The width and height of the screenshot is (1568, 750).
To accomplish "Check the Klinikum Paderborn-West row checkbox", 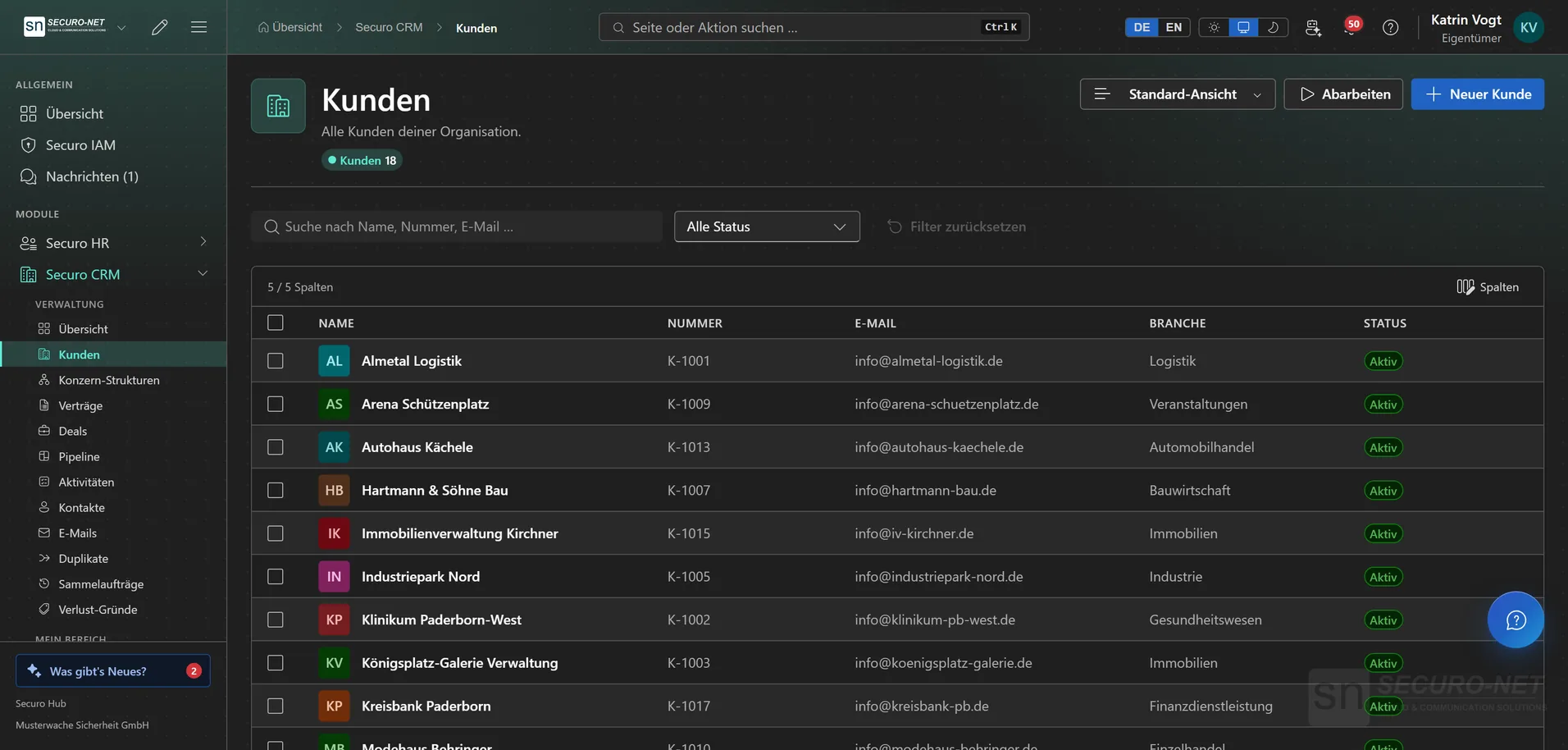I will pyautogui.click(x=276, y=620).
